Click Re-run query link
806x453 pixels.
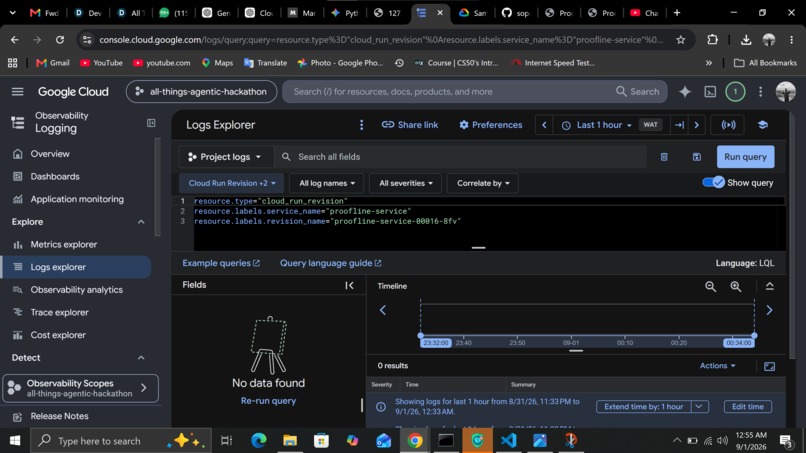268,401
